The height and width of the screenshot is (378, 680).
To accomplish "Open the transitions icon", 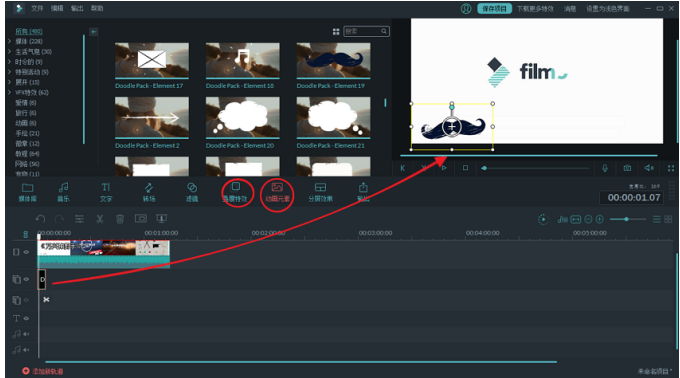I will click(x=149, y=192).
